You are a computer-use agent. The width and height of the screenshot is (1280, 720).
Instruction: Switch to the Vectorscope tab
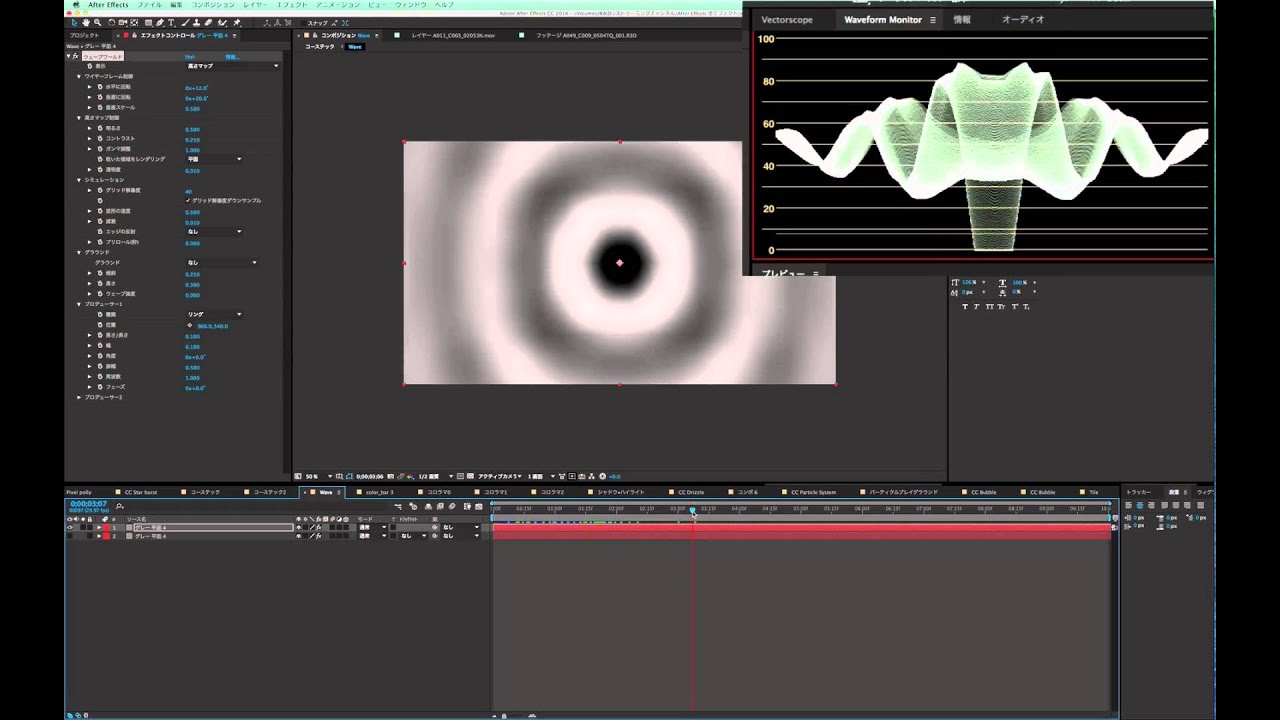tap(787, 19)
